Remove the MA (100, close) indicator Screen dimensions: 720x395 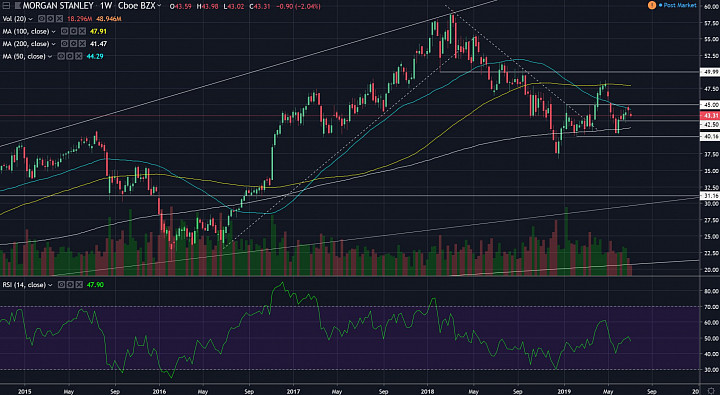(x=82, y=31)
